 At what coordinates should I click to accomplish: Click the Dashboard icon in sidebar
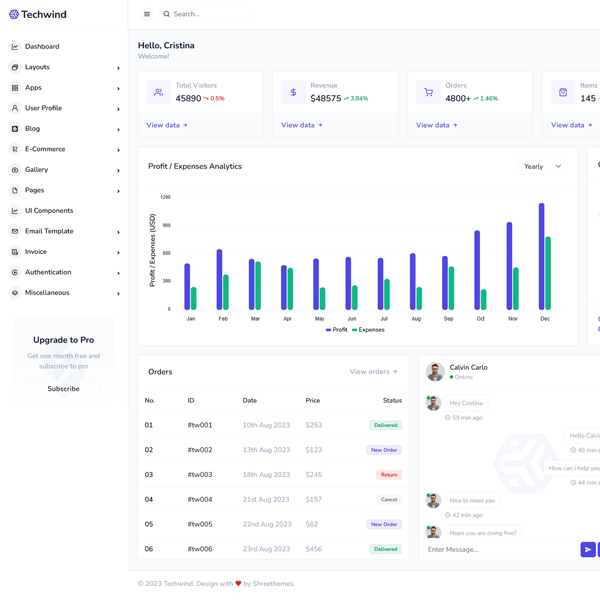click(x=15, y=47)
